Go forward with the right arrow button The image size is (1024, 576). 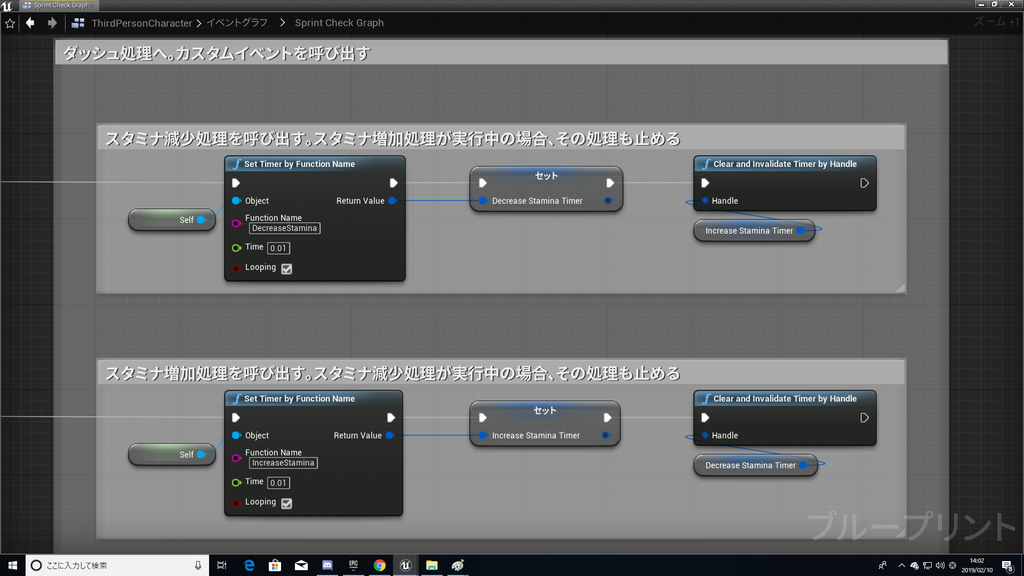click(52, 23)
